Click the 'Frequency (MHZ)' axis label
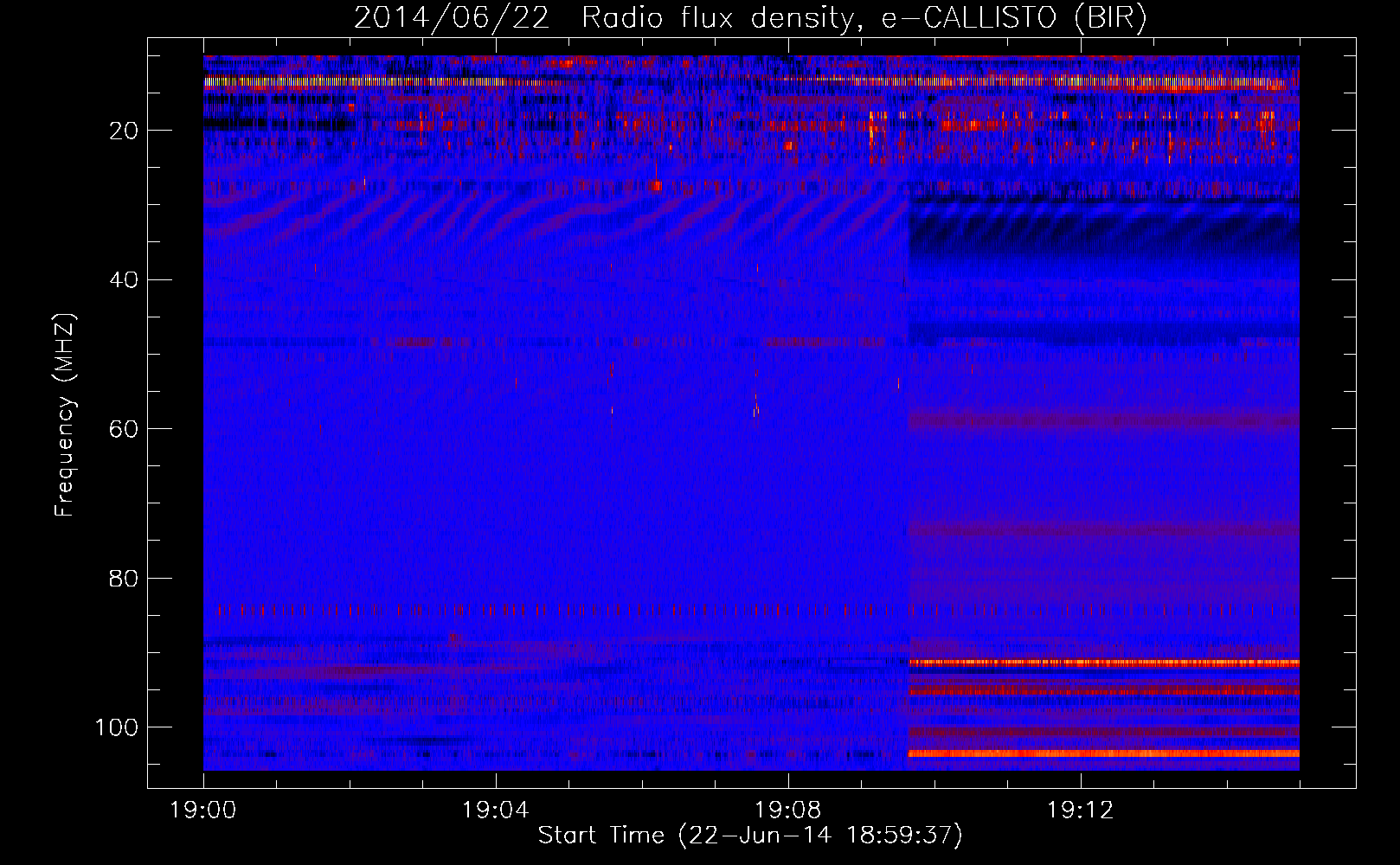 click(65, 415)
